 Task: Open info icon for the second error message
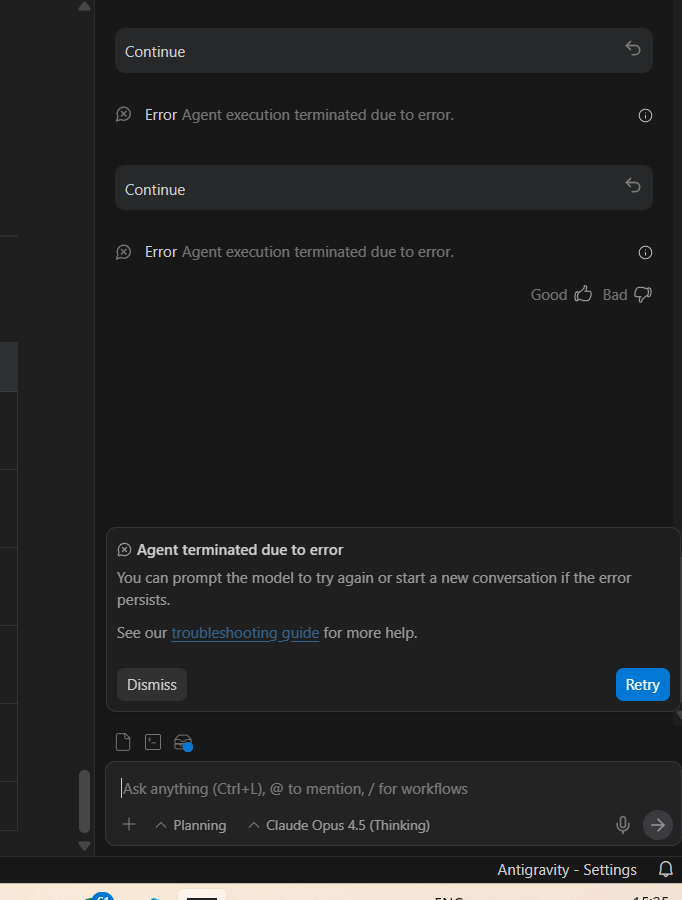click(x=645, y=253)
